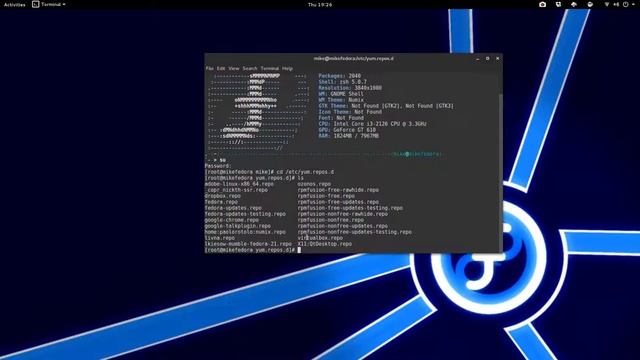Click the Dropbox tray icon in top bar
The width and height of the screenshot is (640, 360).
point(574,4)
